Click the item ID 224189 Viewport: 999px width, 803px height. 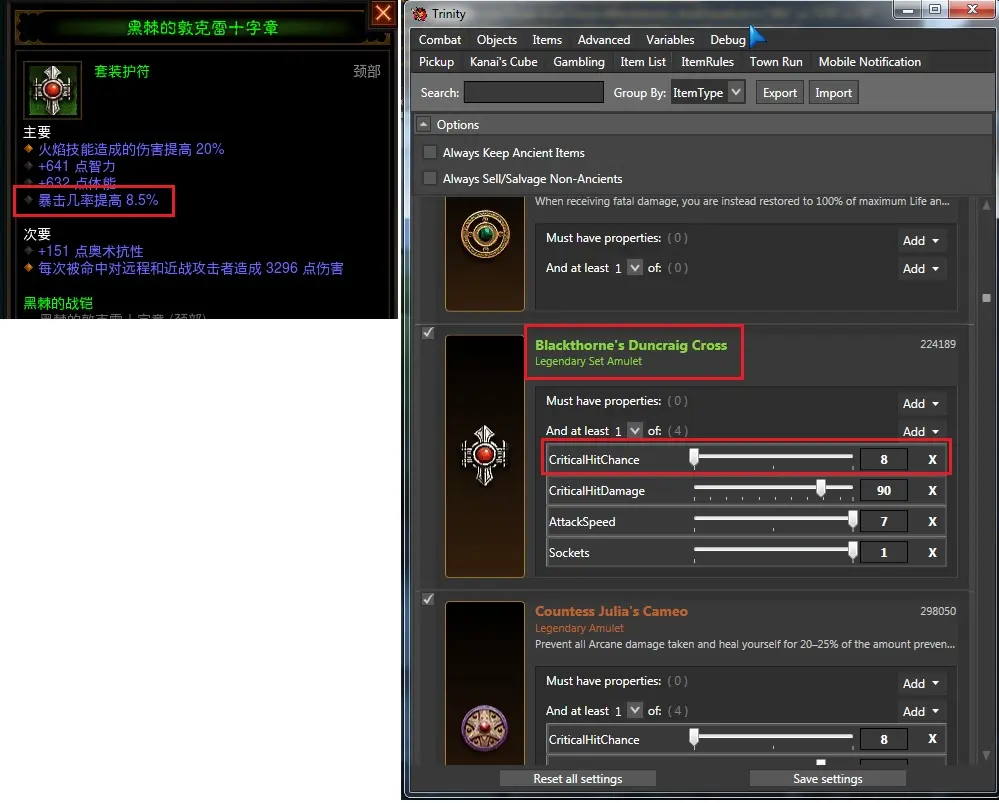click(938, 344)
